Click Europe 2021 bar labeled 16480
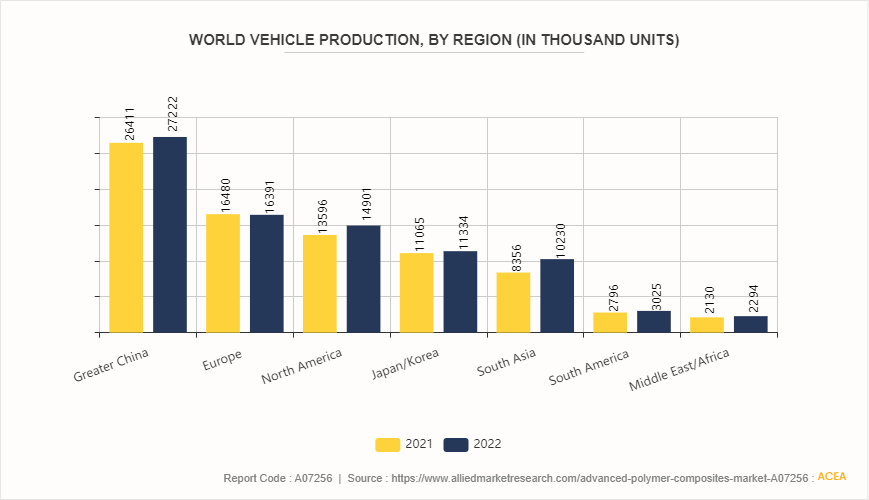Viewport: 869px width, 500px height. coord(223,273)
